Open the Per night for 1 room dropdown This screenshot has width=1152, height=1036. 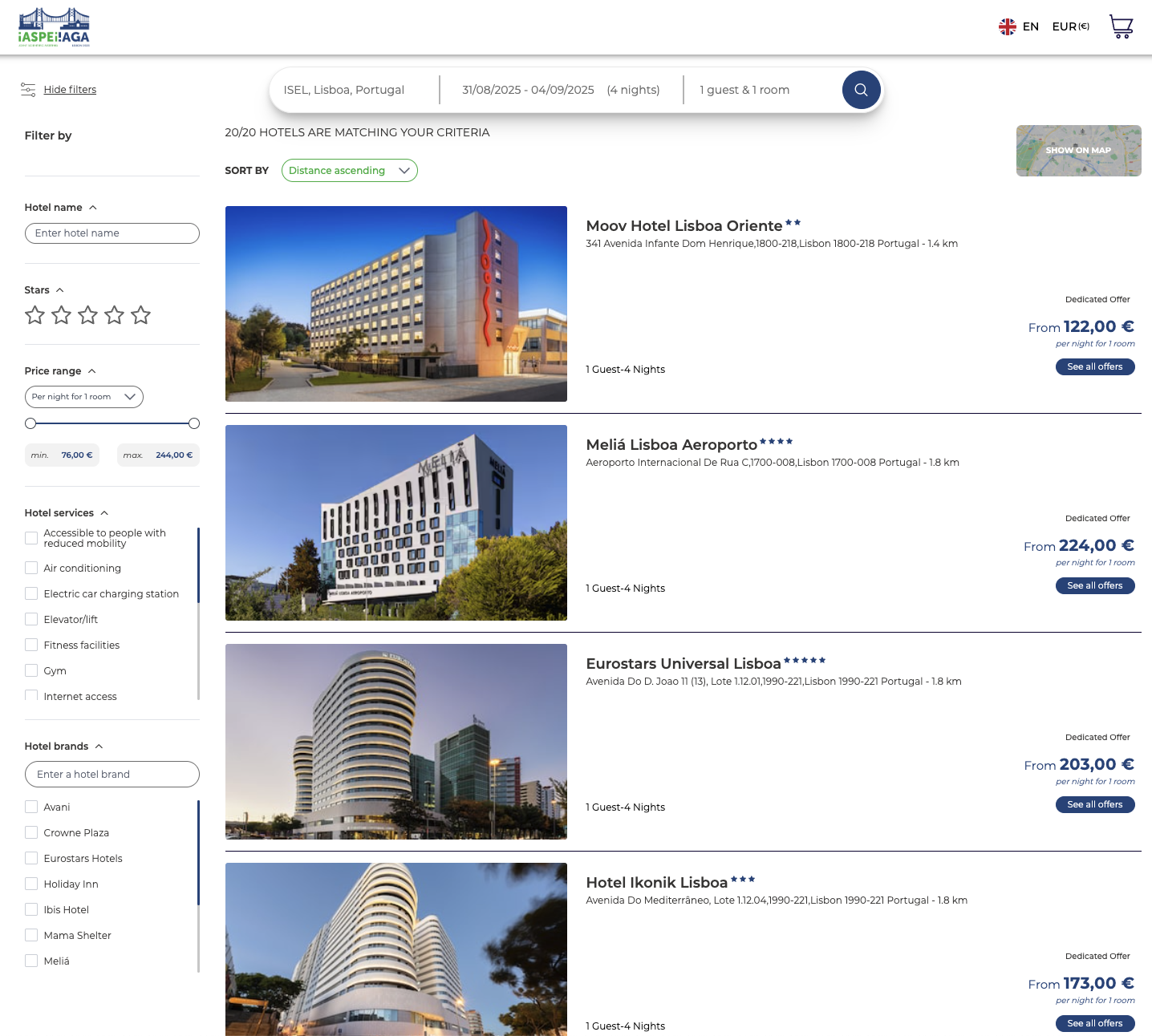(84, 397)
